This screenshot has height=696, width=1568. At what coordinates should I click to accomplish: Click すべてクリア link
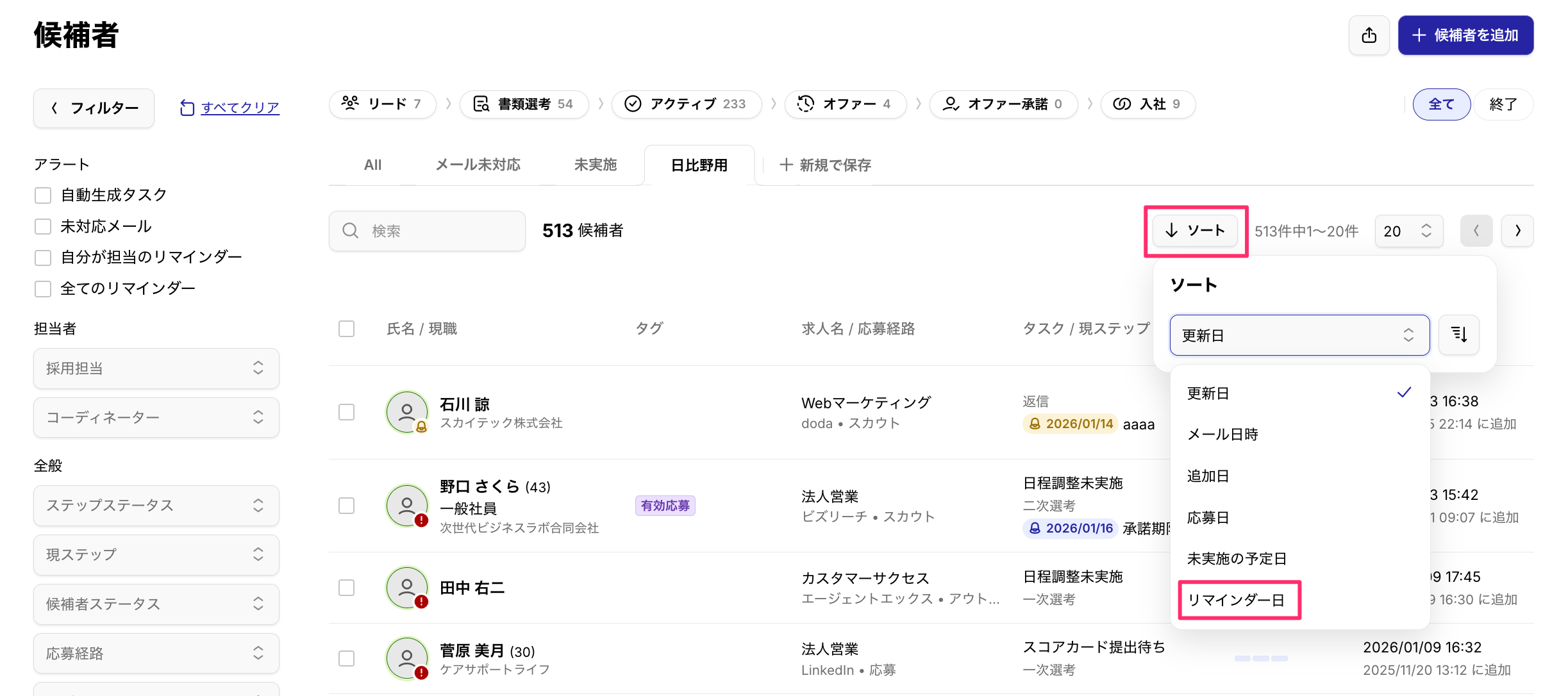tap(240, 108)
